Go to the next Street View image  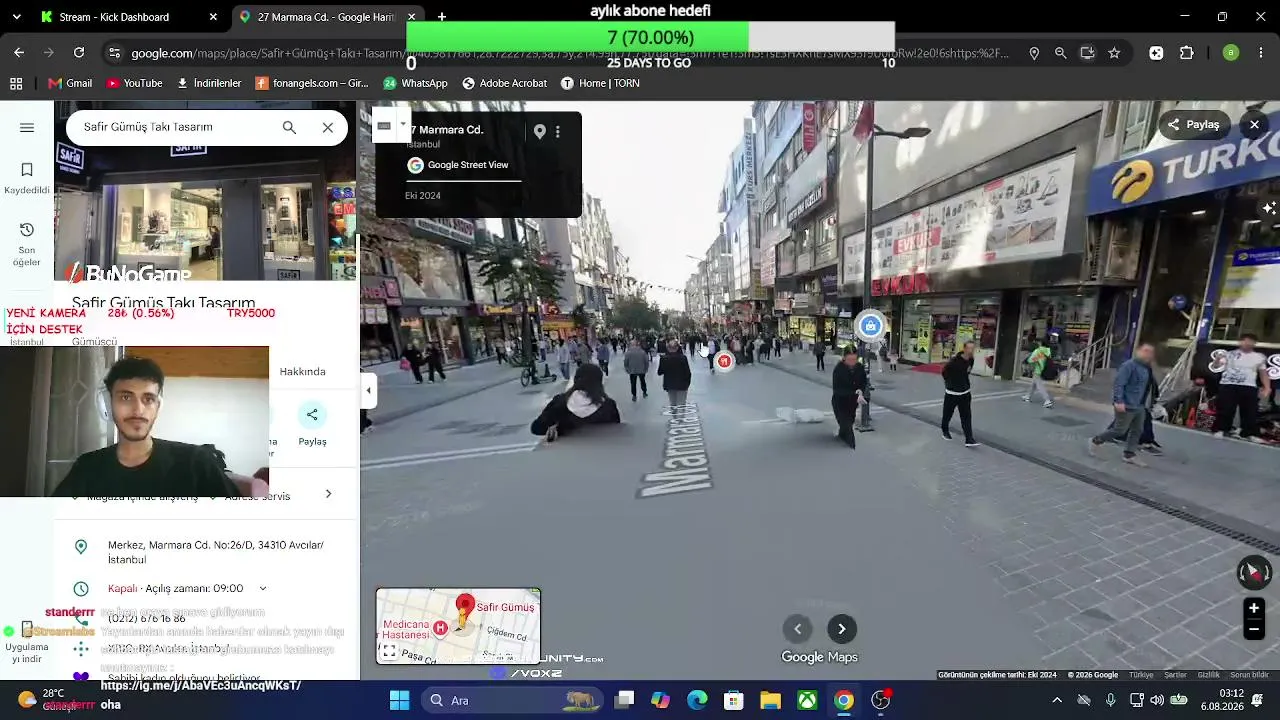pyautogui.click(x=842, y=629)
